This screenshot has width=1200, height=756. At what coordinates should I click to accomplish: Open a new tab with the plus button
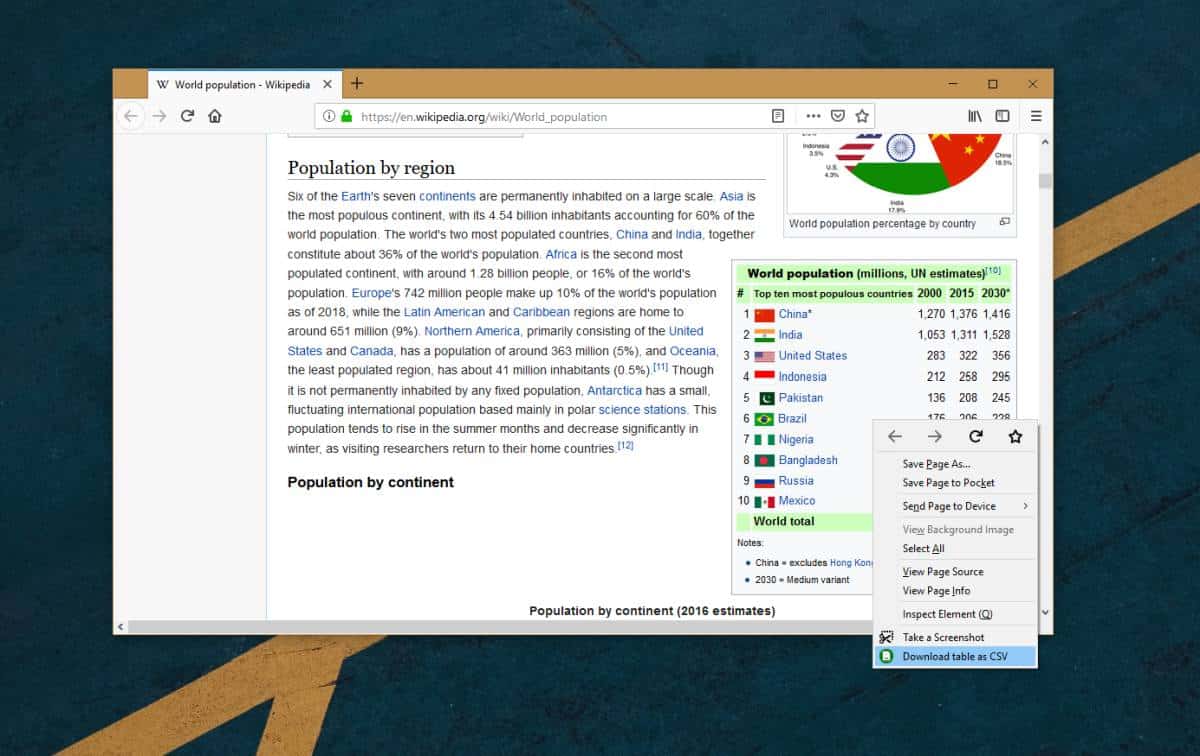[357, 84]
